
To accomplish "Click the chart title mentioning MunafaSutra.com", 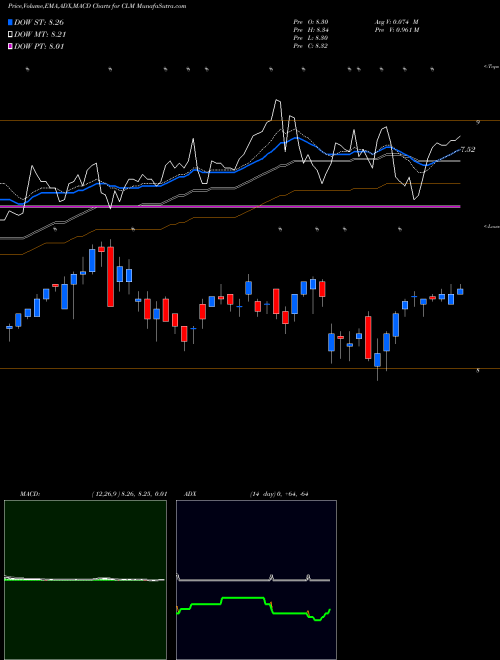I will coord(97,6).
